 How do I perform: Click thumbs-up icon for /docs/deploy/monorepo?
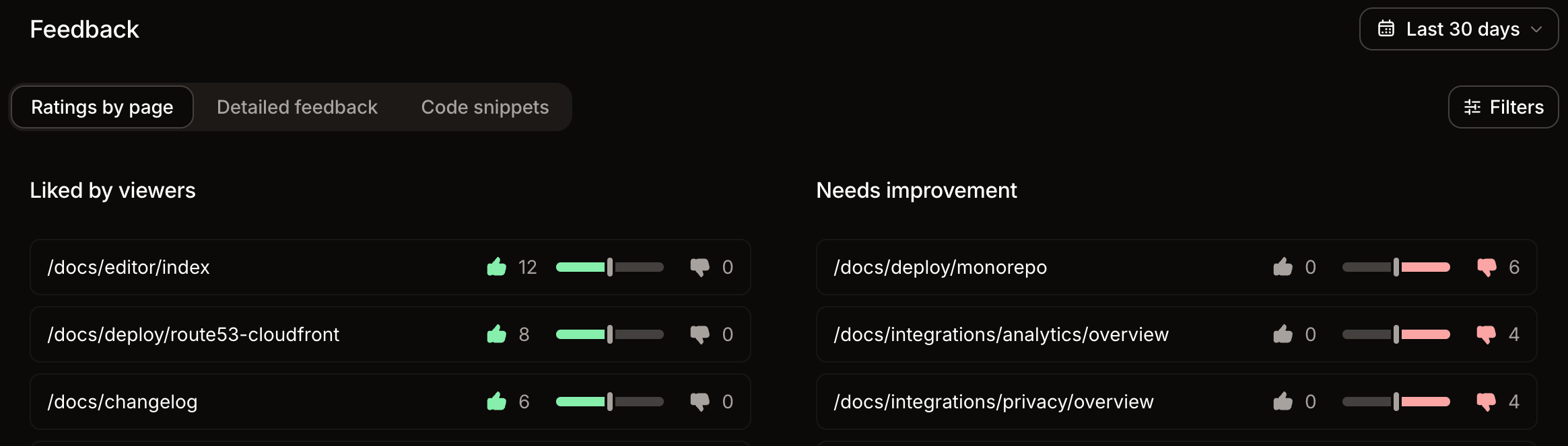point(1283,266)
